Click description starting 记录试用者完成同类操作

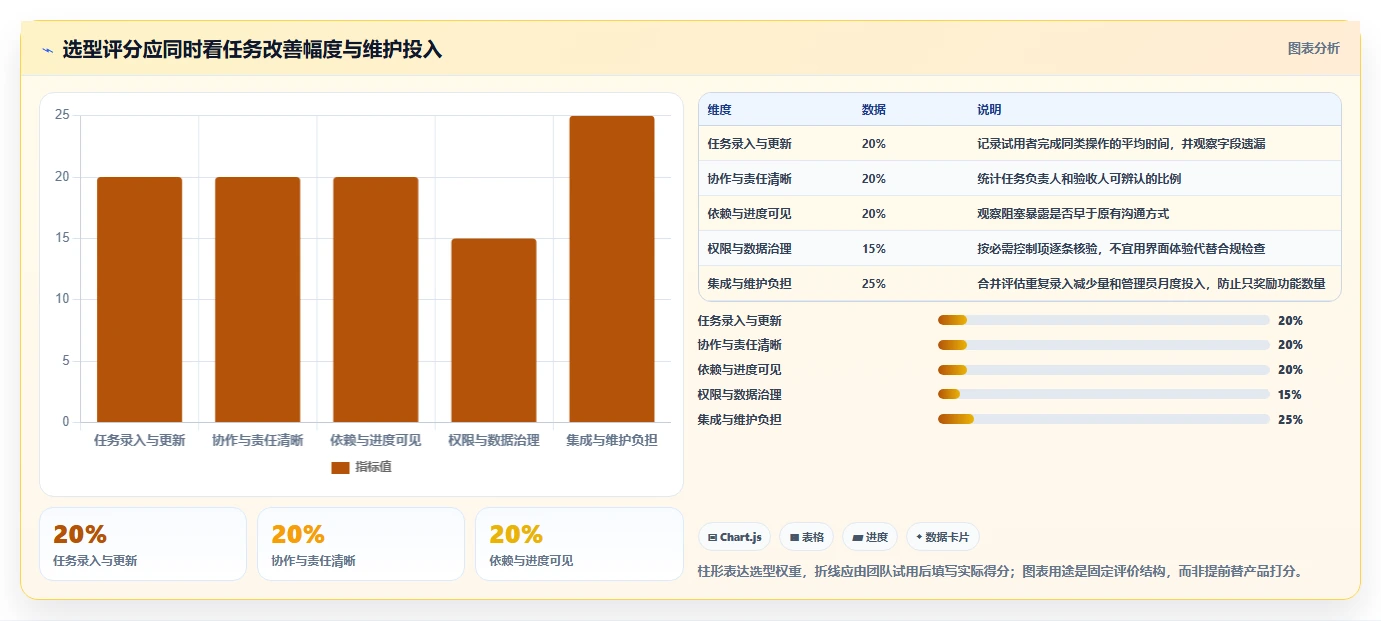point(1121,144)
